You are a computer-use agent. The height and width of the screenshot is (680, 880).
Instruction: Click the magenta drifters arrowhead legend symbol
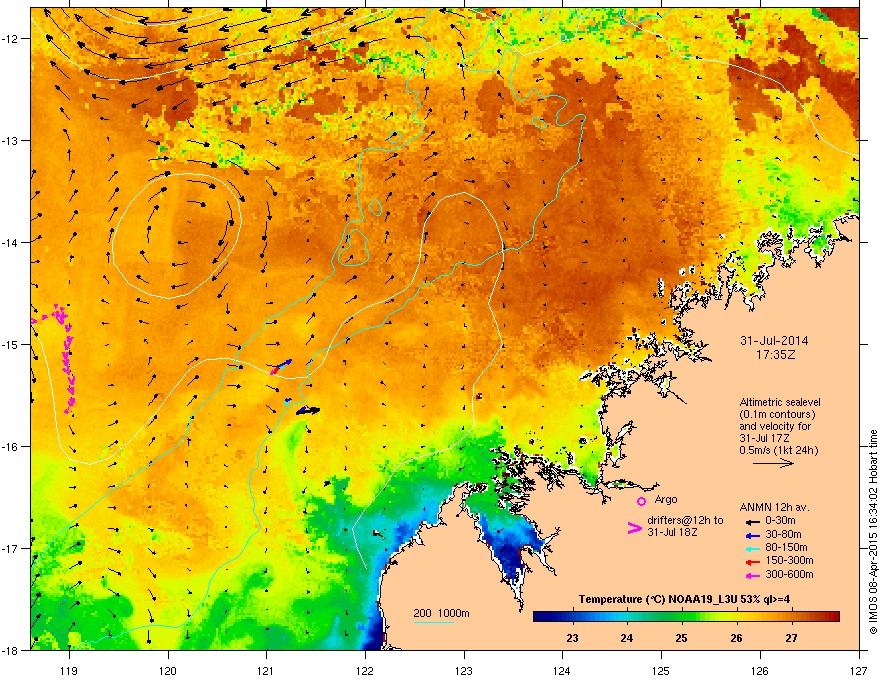[634, 527]
